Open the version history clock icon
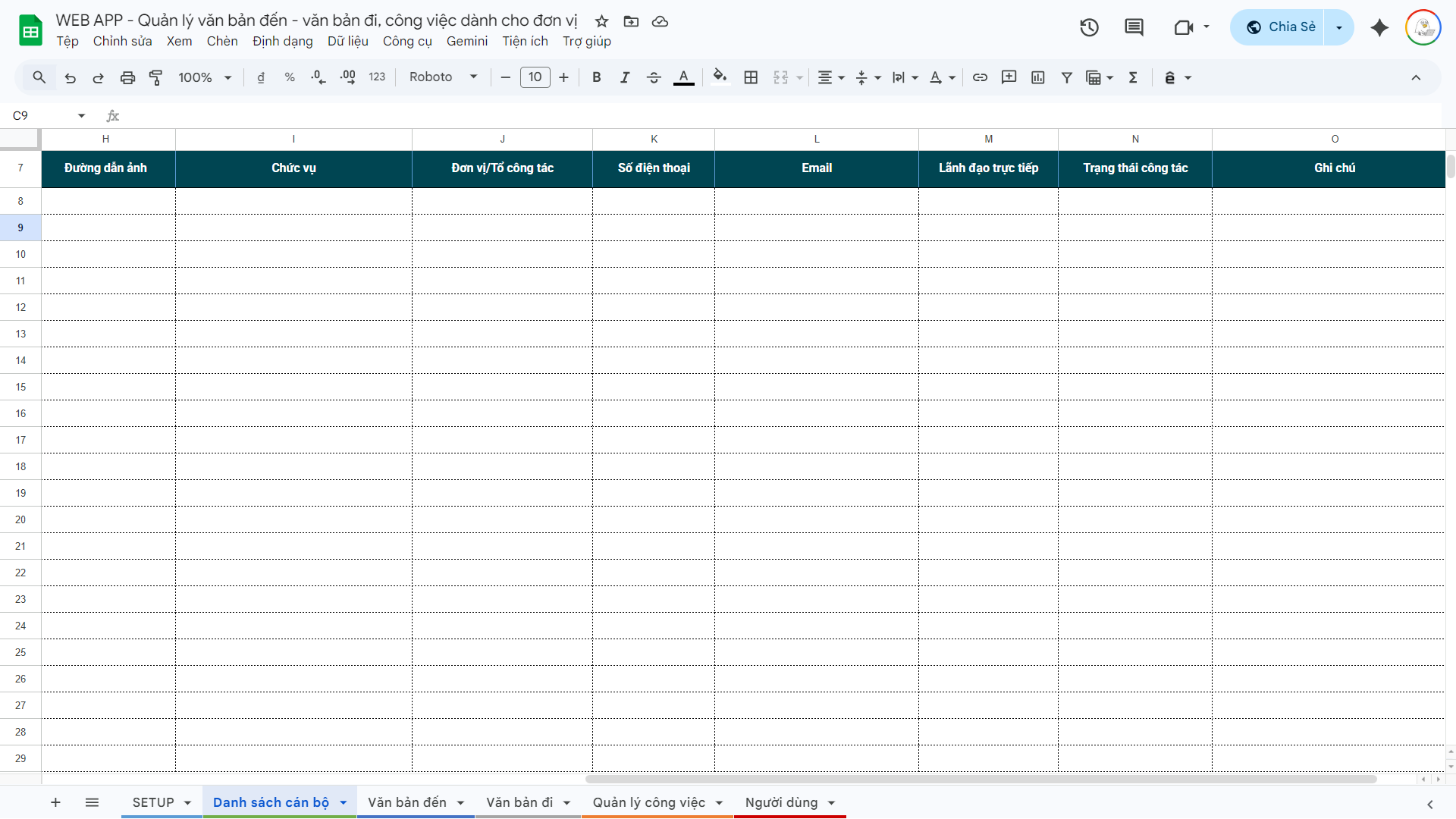 [x=1089, y=27]
